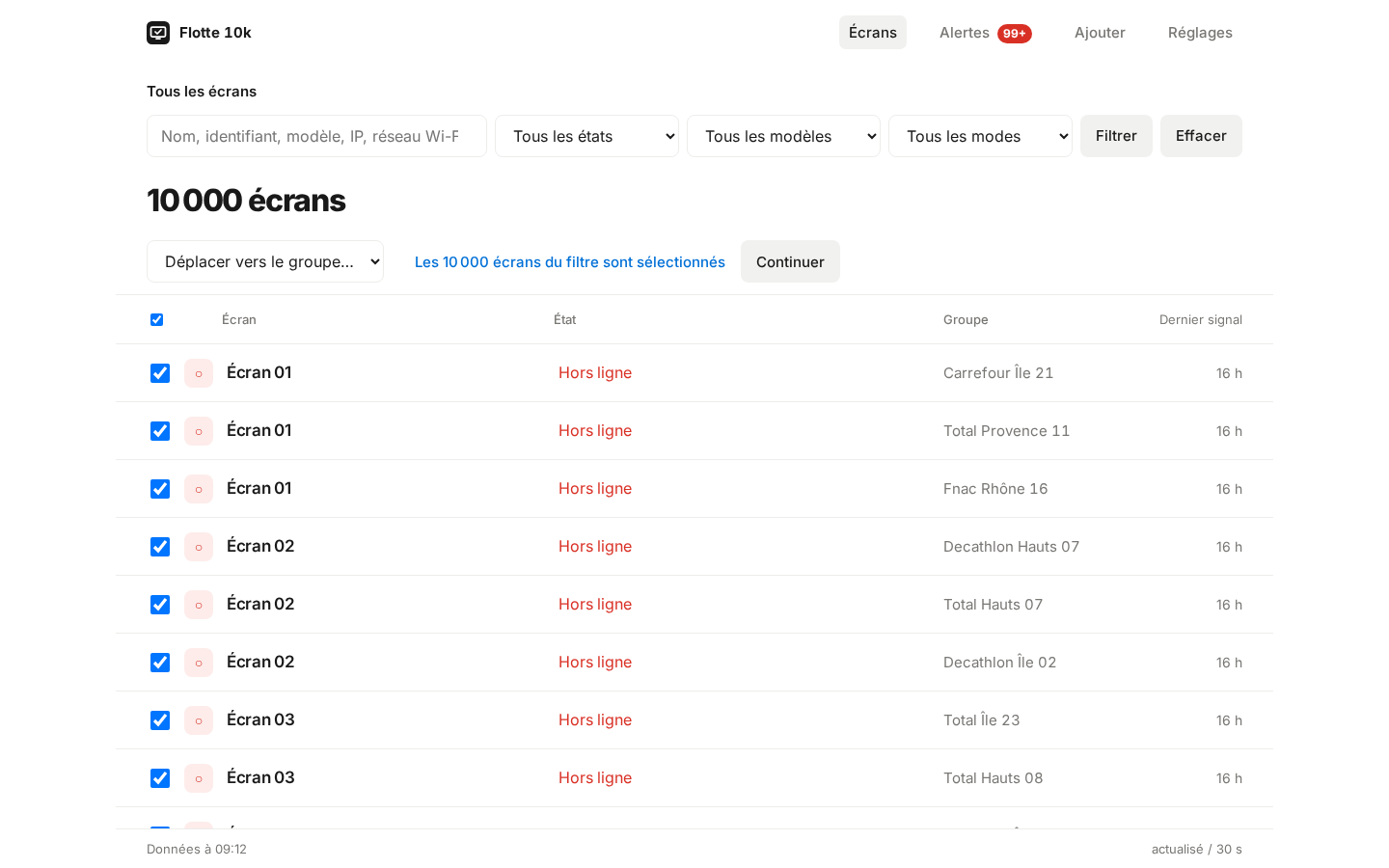Click the offline status icon for Decathlon Hauts 07
The height and width of the screenshot is (868, 1389).
click(199, 547)
